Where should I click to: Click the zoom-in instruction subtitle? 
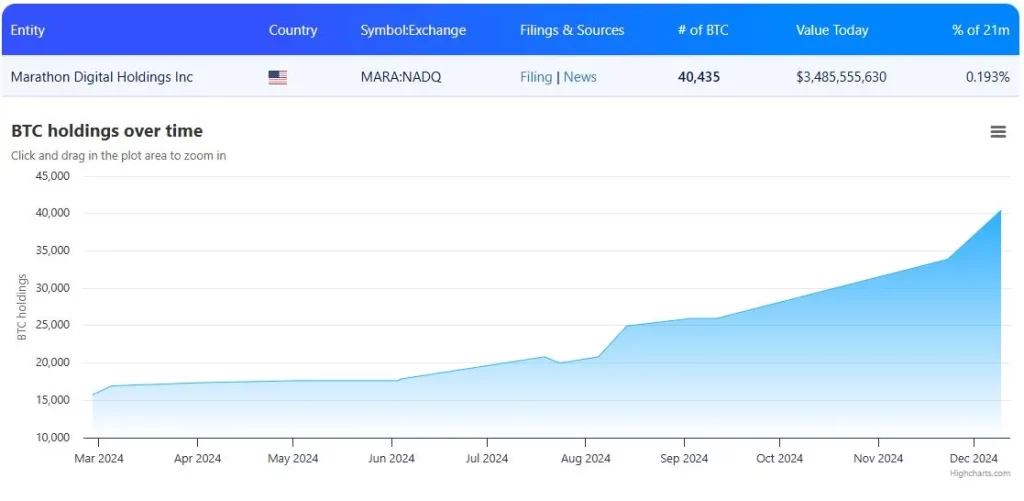(x=119, y=156)
